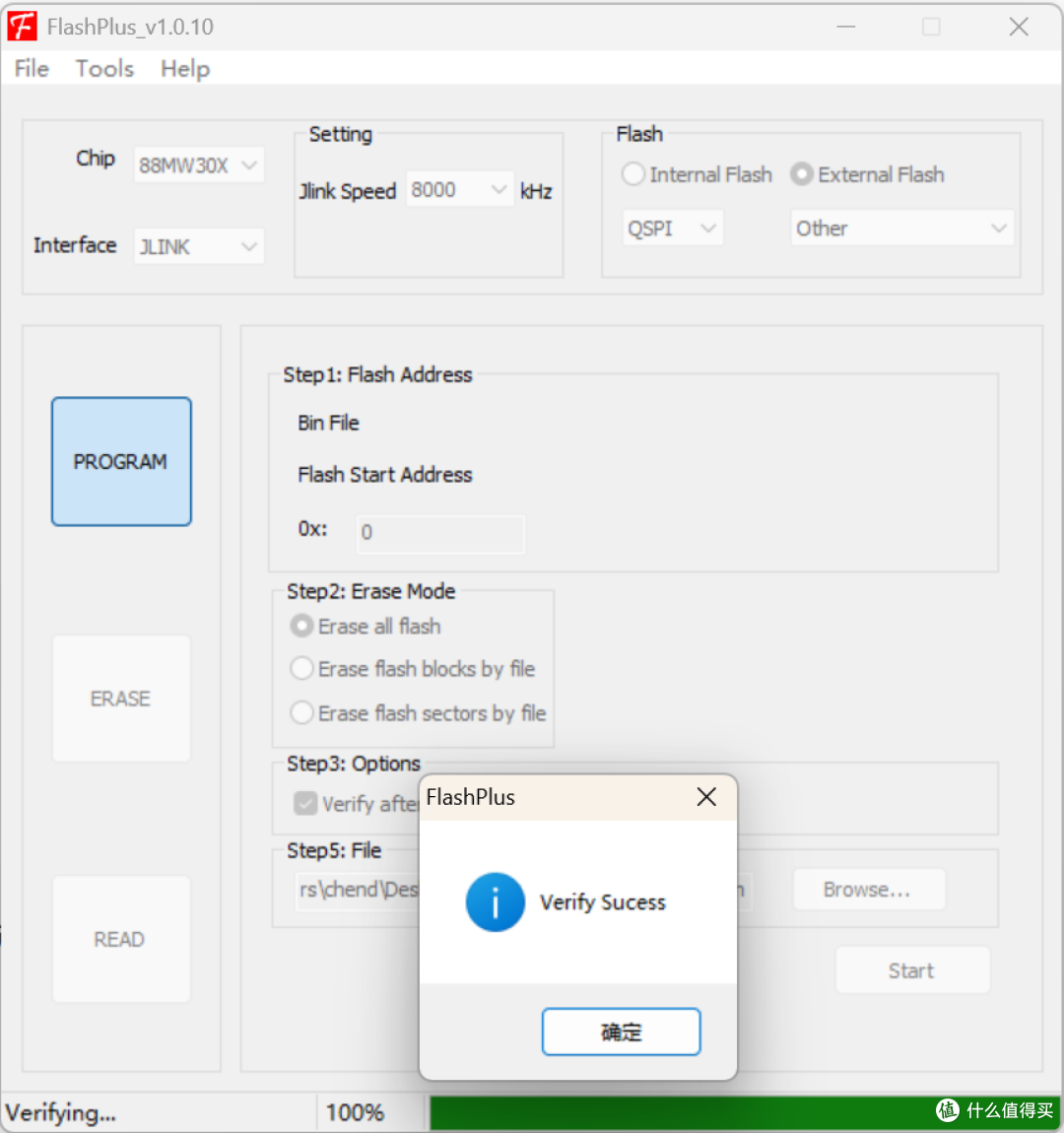Open the File menu
Screen dimensions: 1064x1133
coord(32,69)
